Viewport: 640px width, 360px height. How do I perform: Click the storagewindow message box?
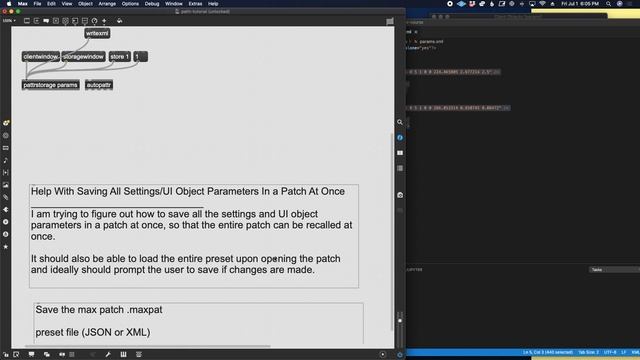click(84, 57)
